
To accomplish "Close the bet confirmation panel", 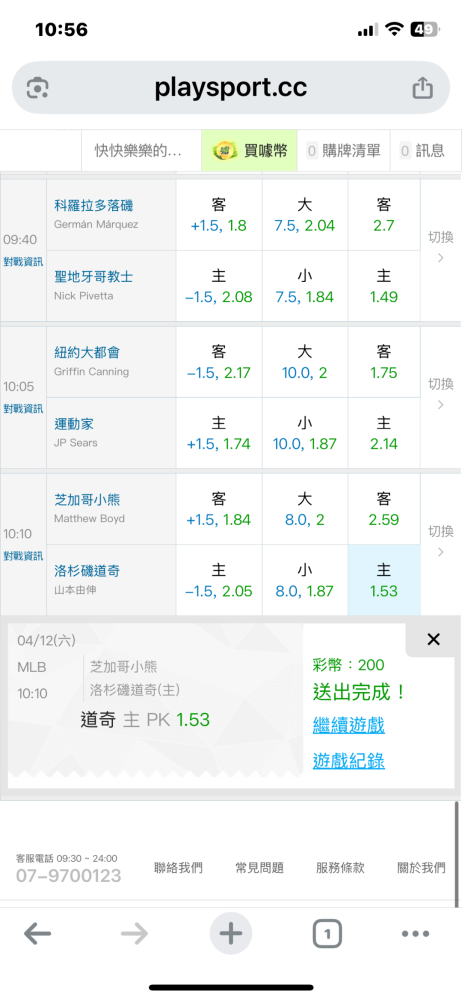I will 433,640.
